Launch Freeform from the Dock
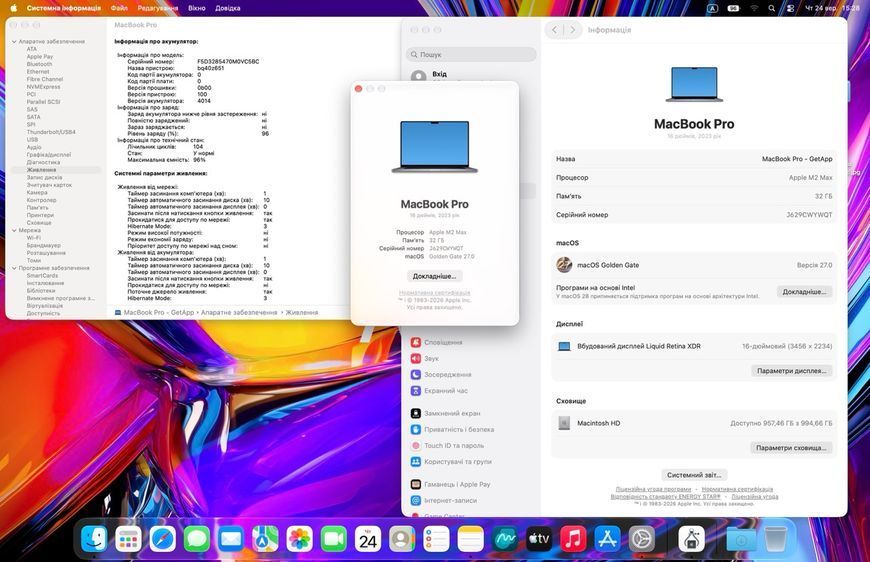The image size is (870, 562). click(x=505, y=539)
